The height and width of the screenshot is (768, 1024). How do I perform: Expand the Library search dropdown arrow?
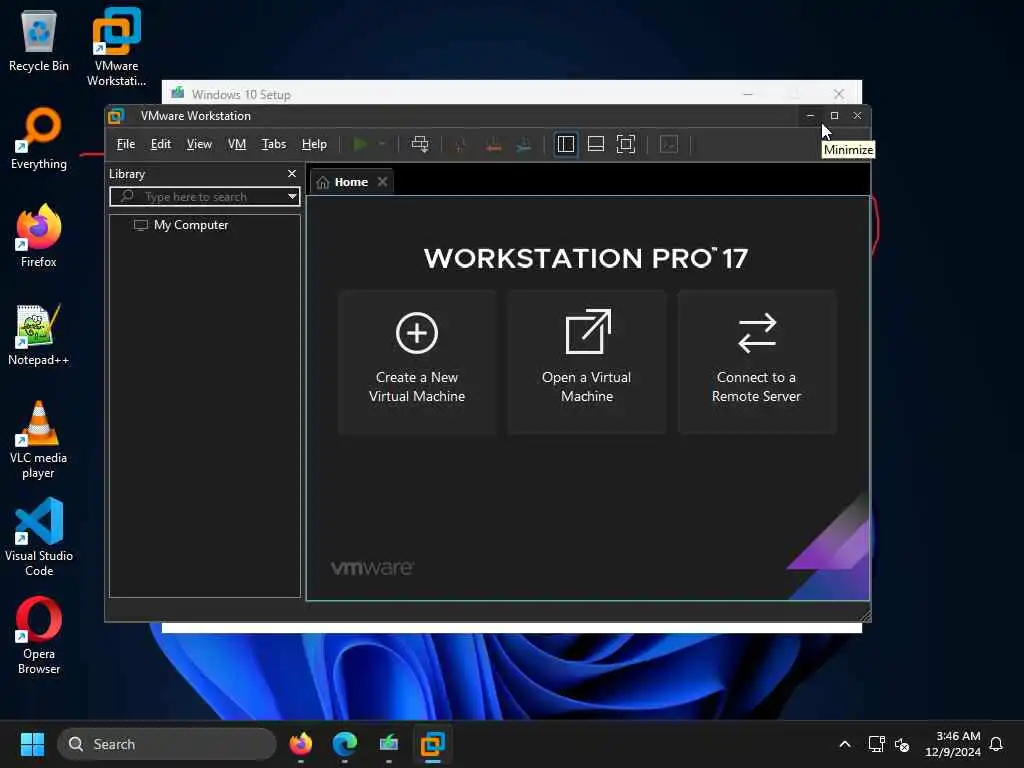coord(292,197)
